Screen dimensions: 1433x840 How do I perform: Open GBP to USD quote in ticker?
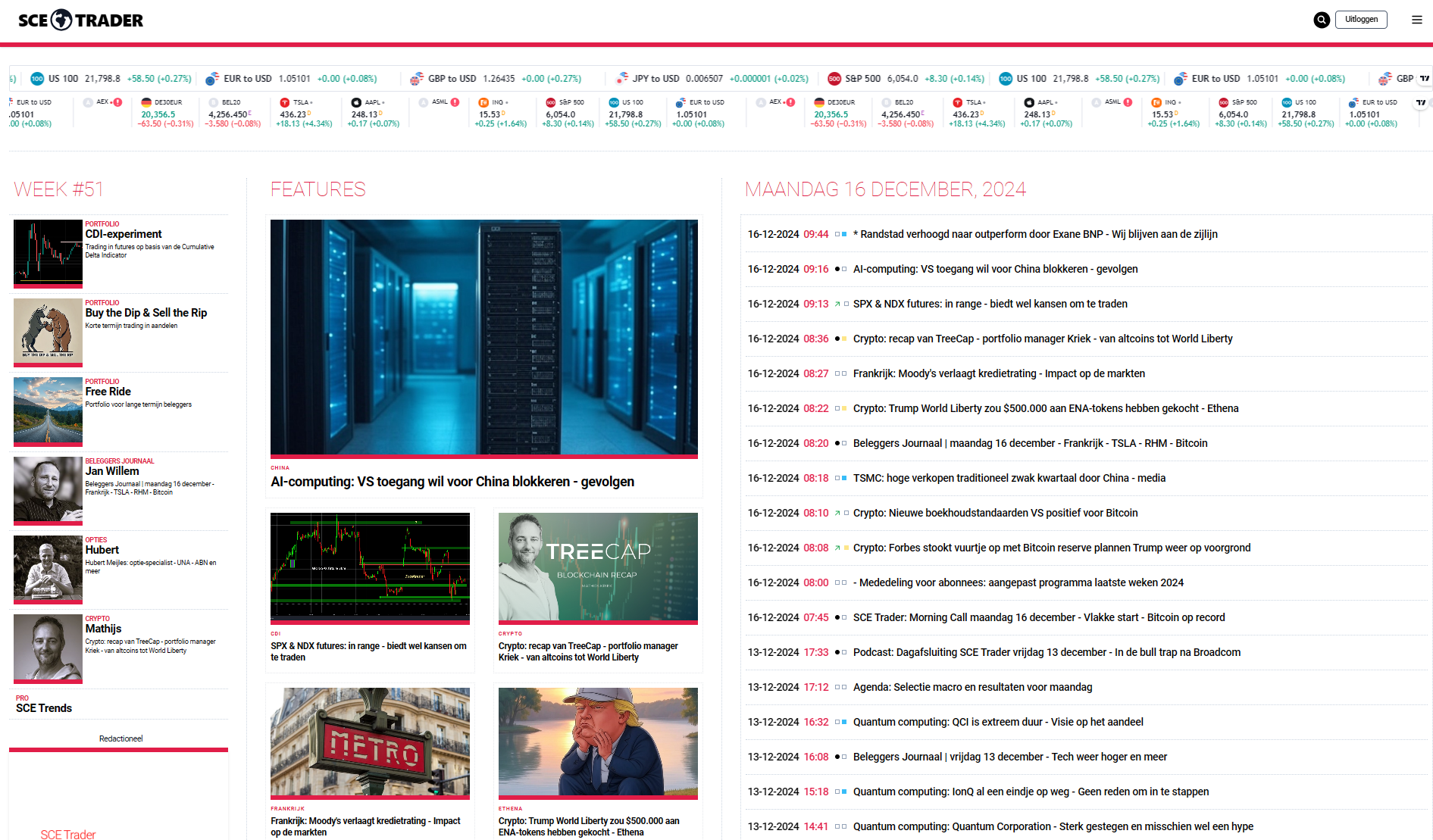496,79
